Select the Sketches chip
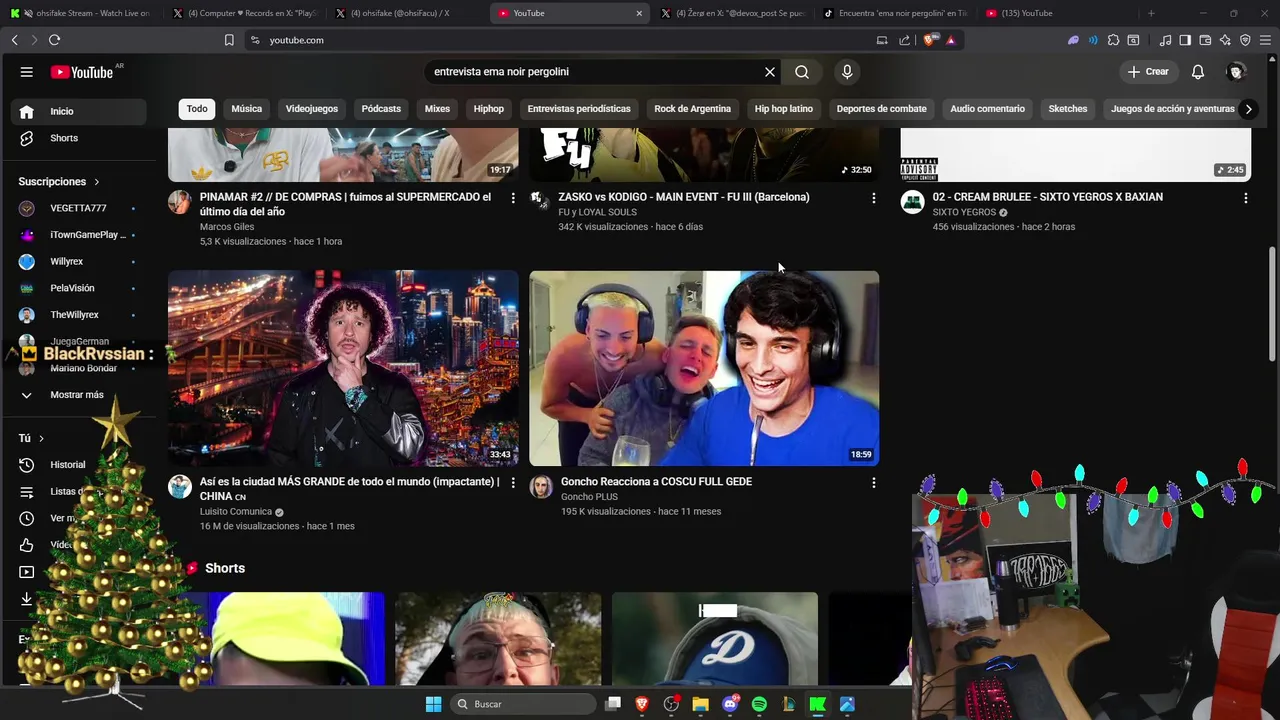Image resolution: width=1280 pixels, height=720 pixels. point(1068,109)
